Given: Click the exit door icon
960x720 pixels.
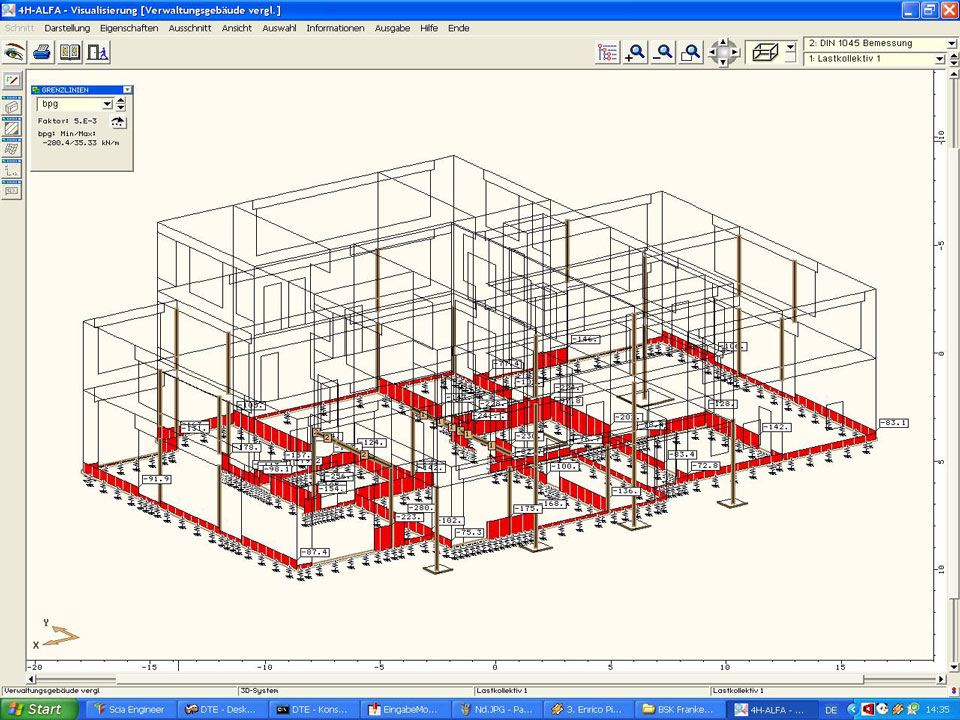Looking at the screenshot, I should click(97, 52).
